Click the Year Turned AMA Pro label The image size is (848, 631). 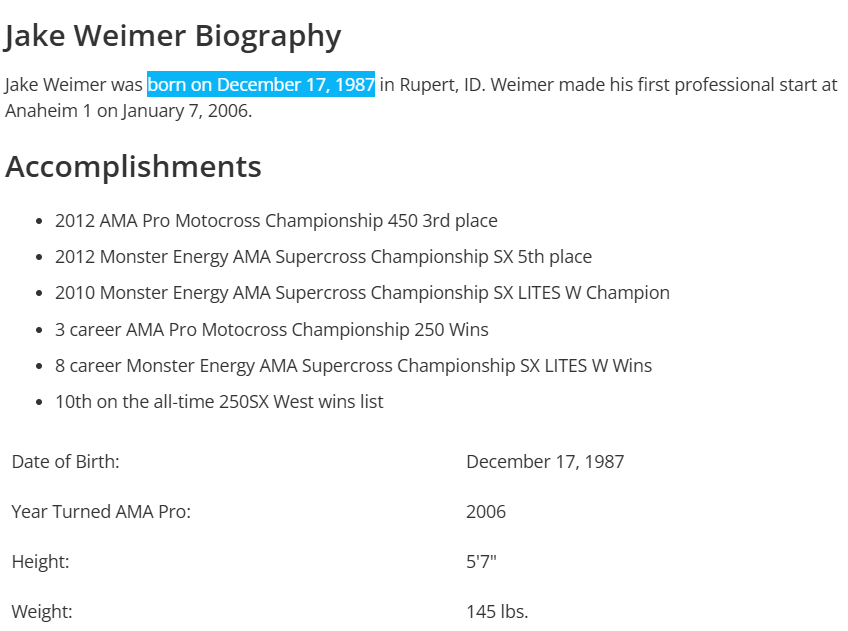click(x=101, y=512)
